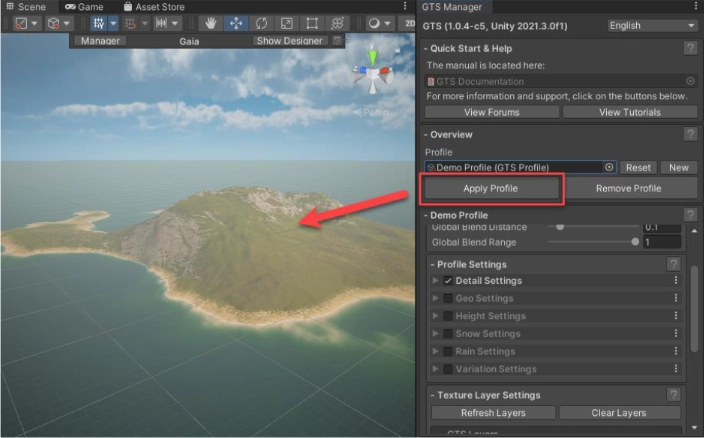Select the Rect transform tool

[312, 23]
